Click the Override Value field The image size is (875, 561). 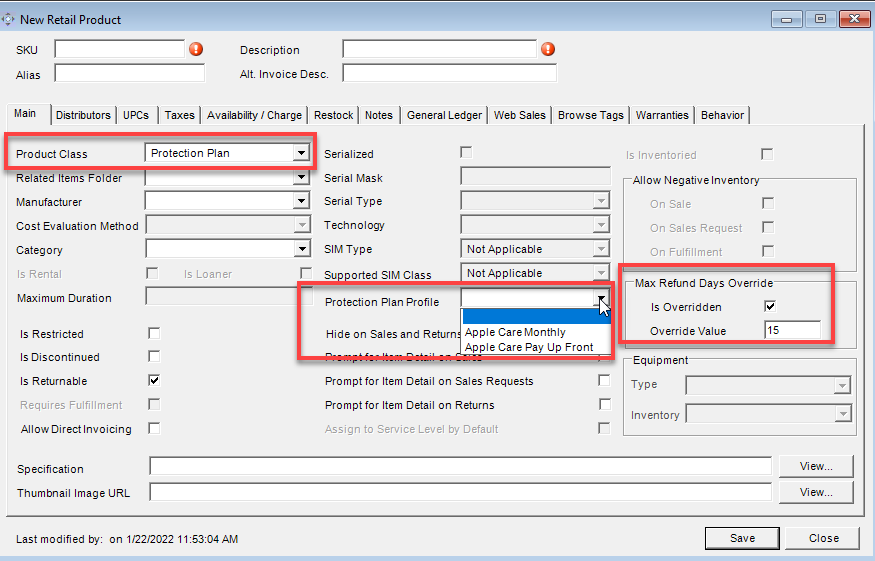pyautogui.click(x=792, y=330)
